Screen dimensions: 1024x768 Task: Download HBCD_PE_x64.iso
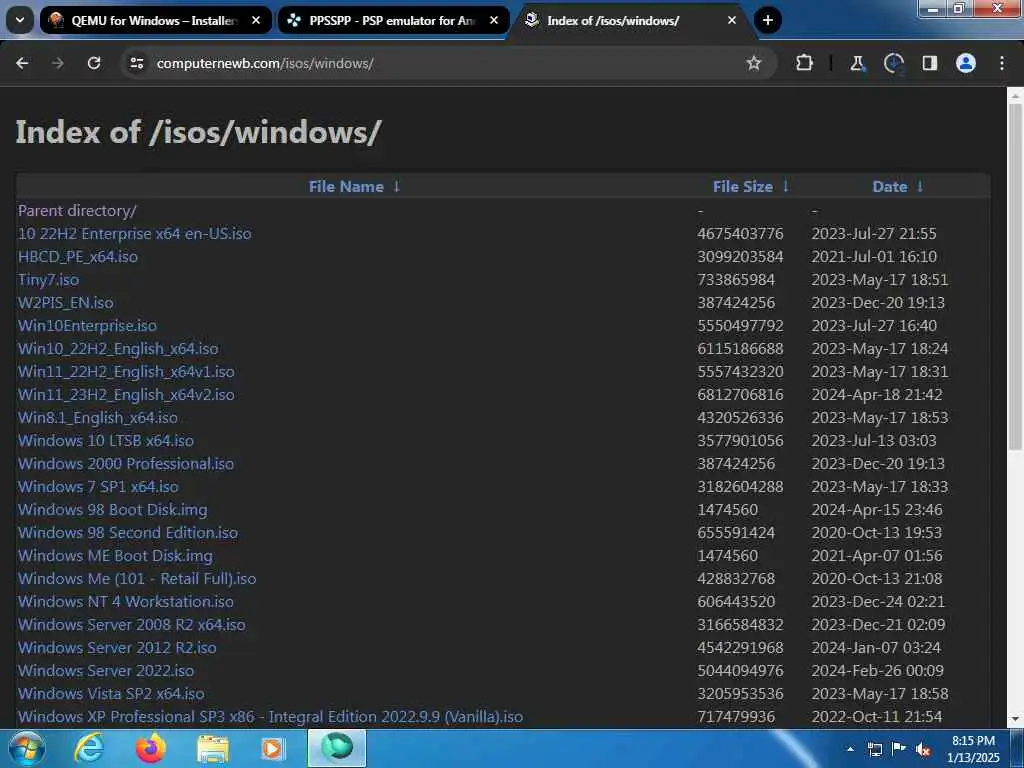78,257
